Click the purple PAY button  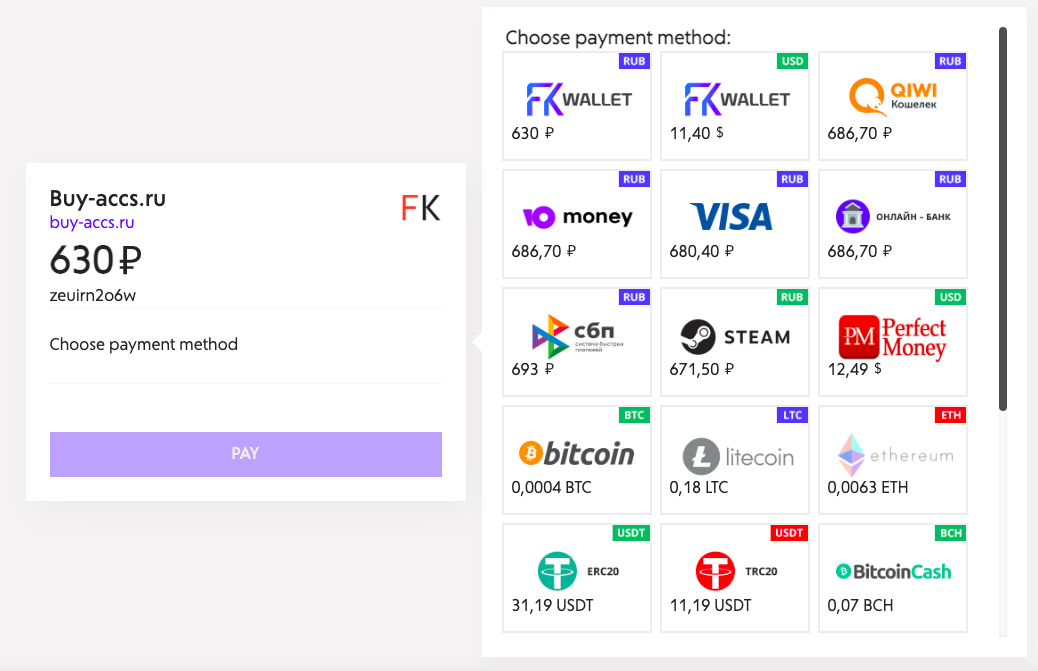pos(246,454)
